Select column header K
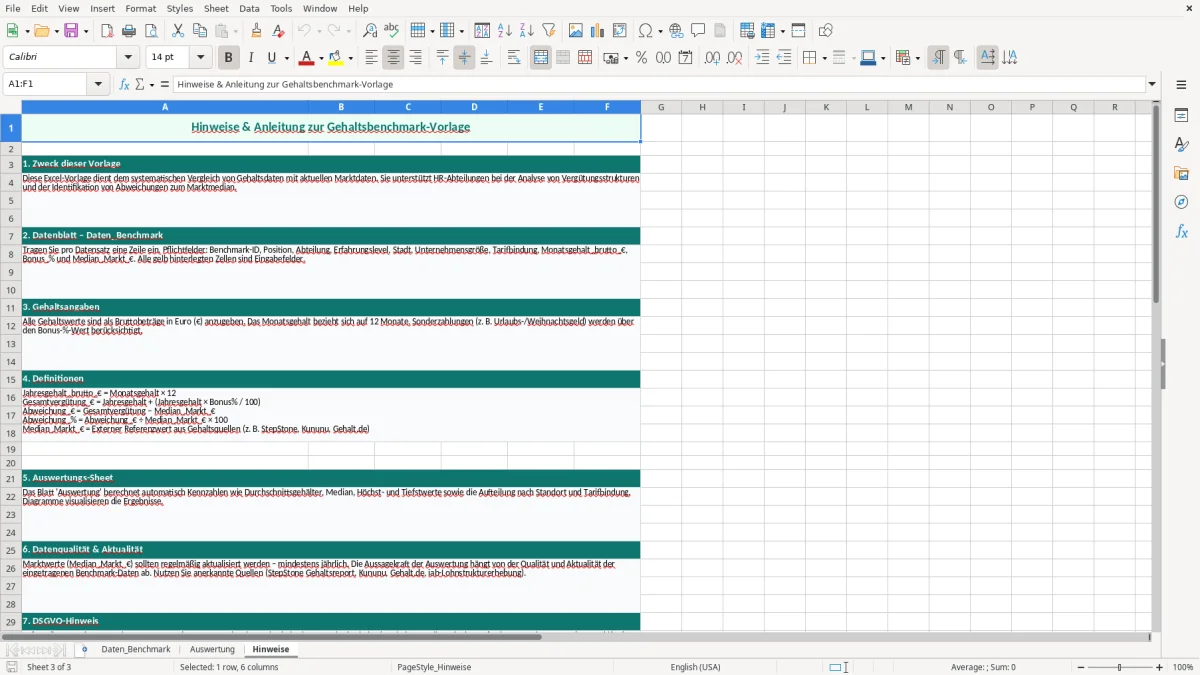Viewport: 1200px width, 675px height. (826, 107)
